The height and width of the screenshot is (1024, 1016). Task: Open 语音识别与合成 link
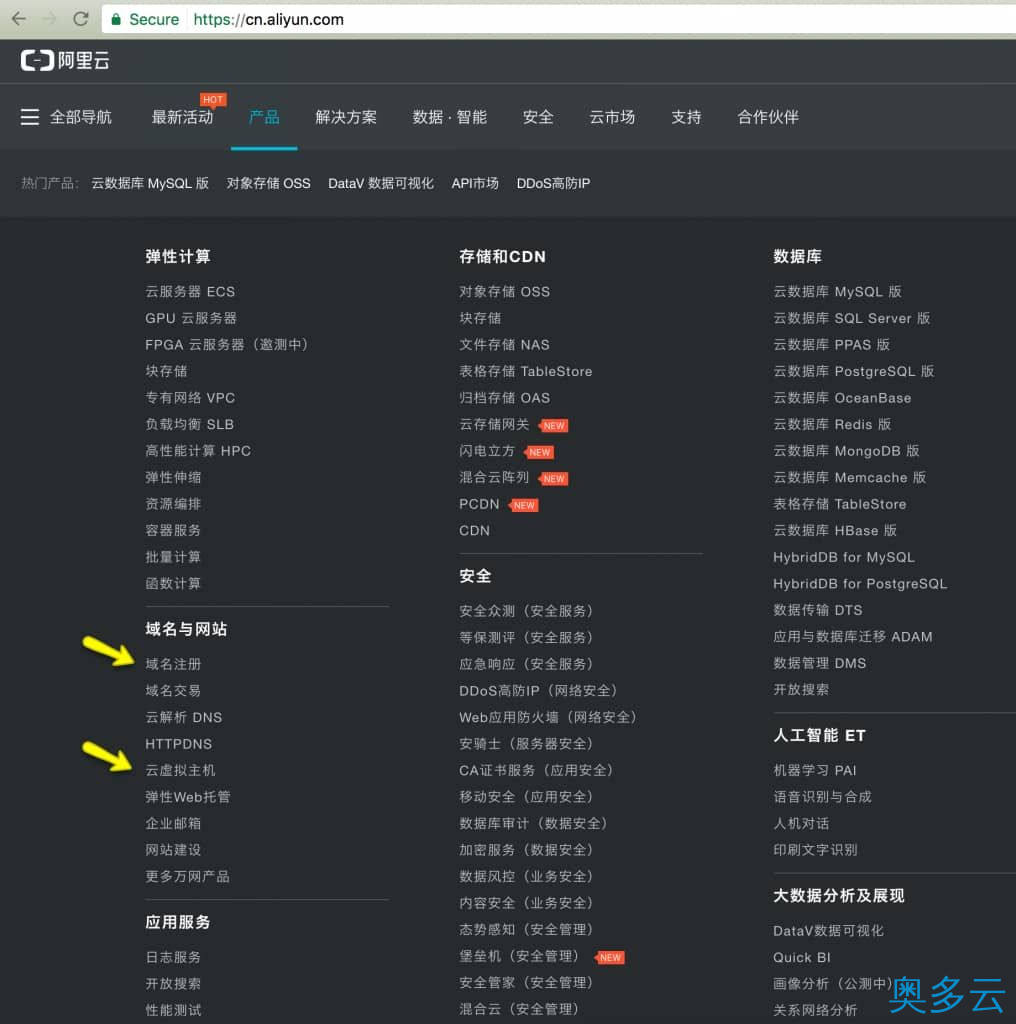[x=822, y=797]
